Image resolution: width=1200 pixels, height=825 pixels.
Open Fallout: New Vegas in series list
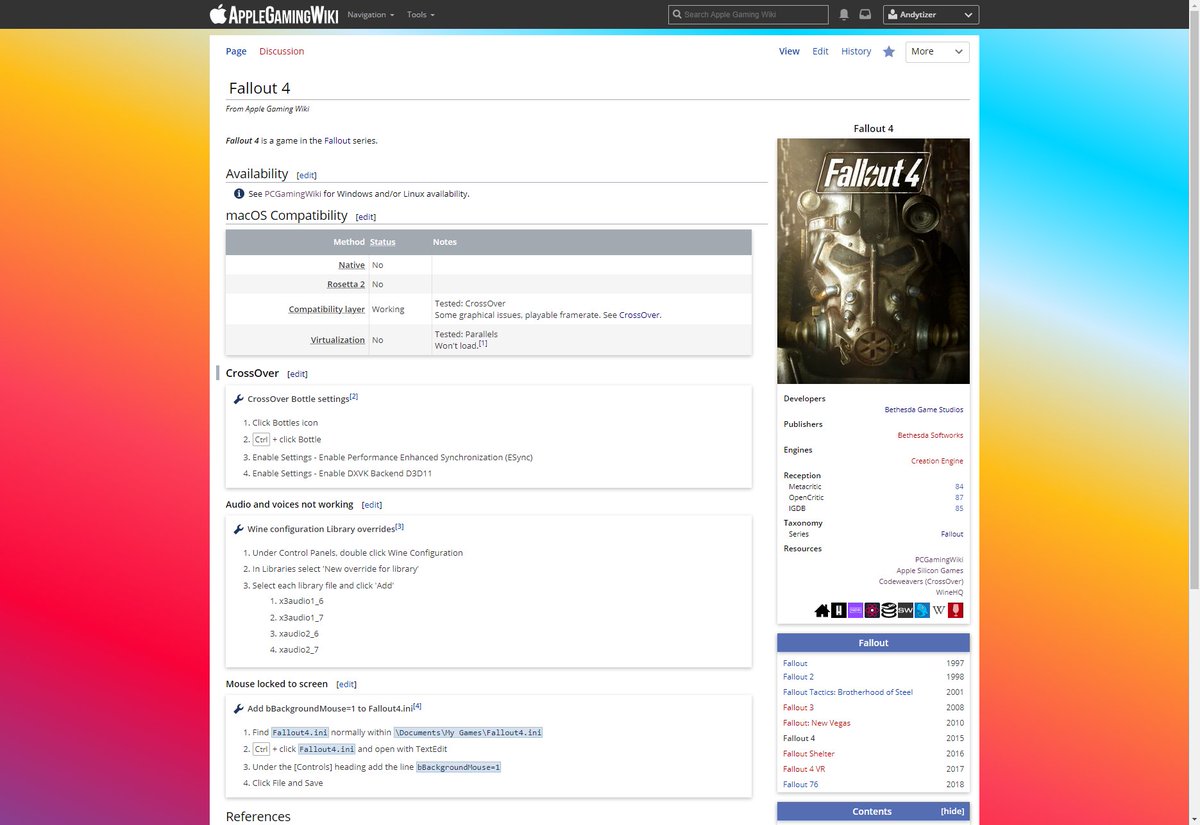pos(817,723)
